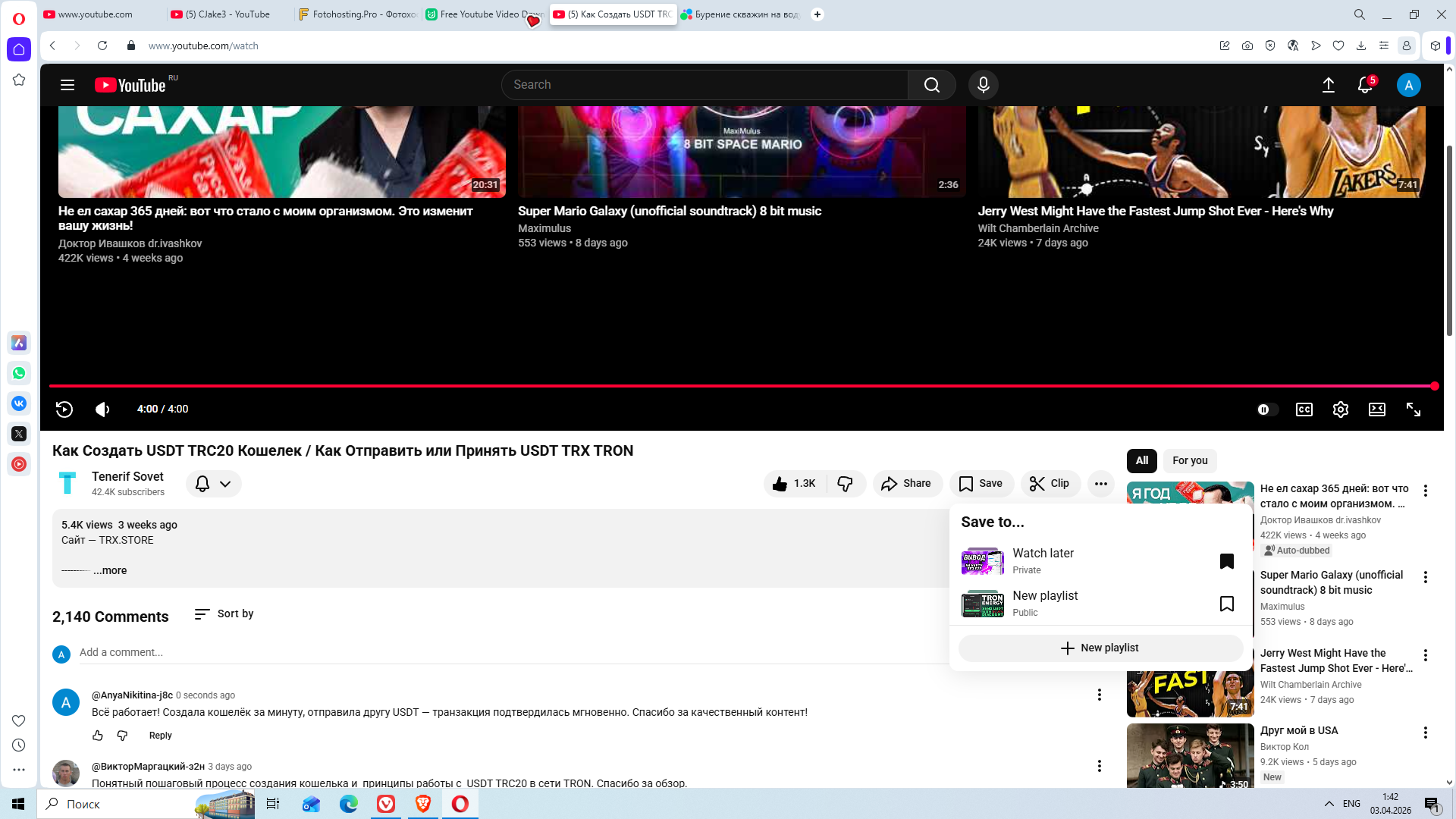The height and width of the screenshot is (819, 1456).
Task: Enter fullscreen mode icon
Action: (1413, 409)
